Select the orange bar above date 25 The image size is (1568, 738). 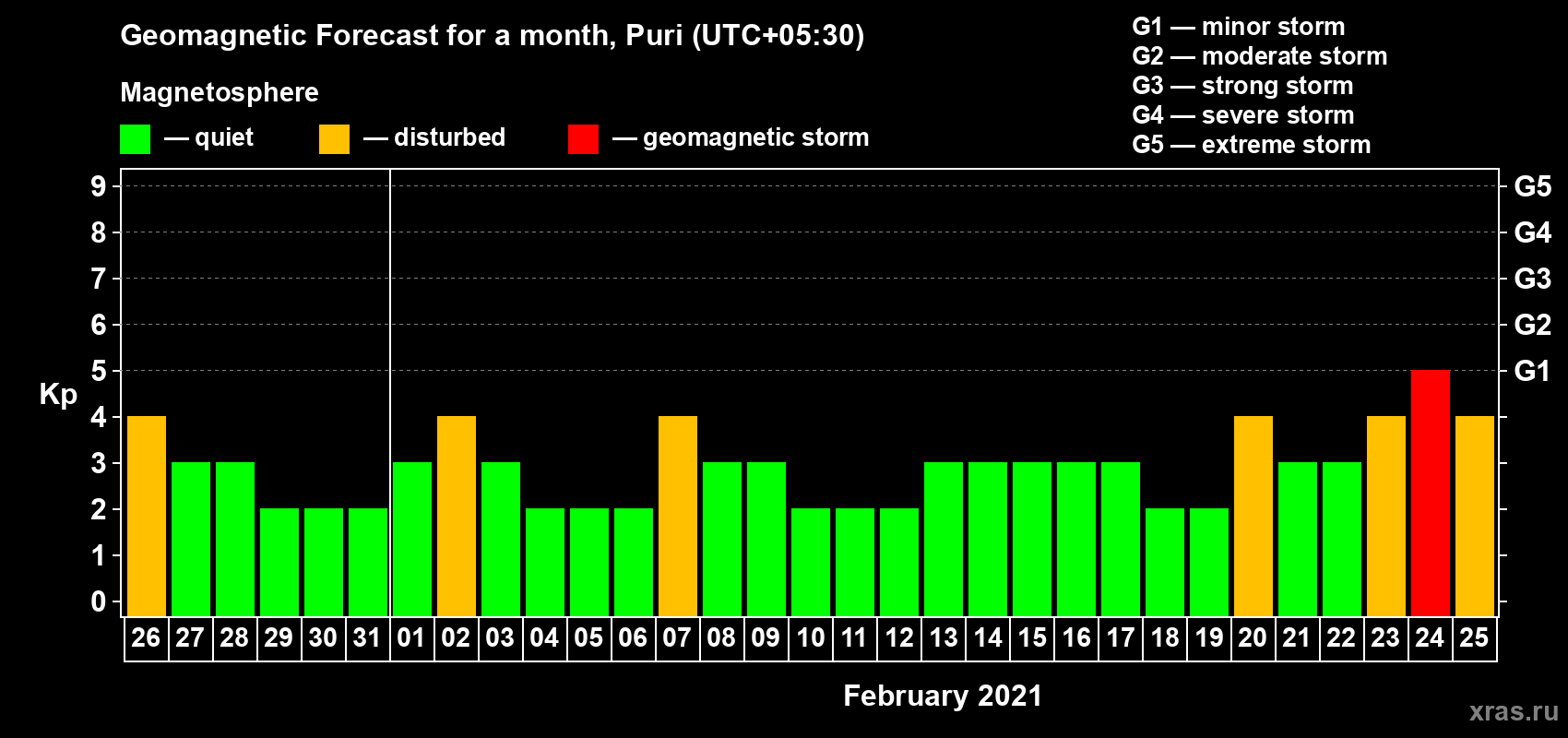coord(1475,516)
